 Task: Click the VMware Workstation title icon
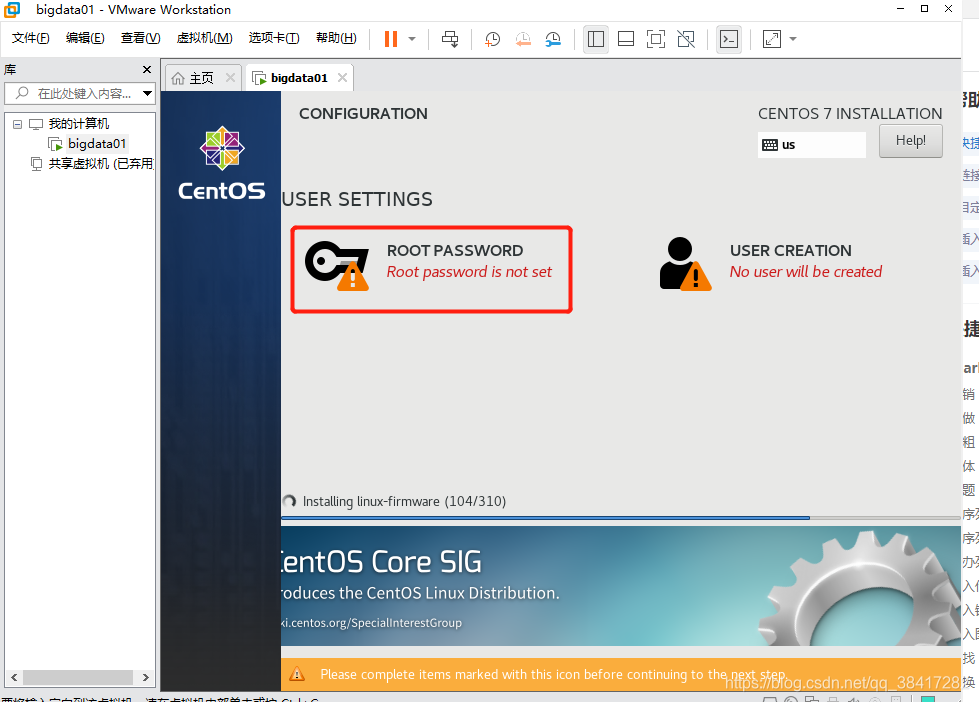click(12, 9)
